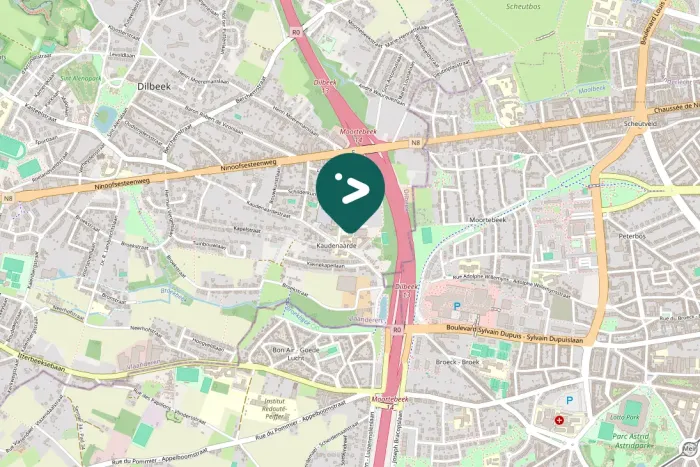Click the parking P icon near Astridpark
Viewport: 700px width, 467px height.
tap(569, 400)
